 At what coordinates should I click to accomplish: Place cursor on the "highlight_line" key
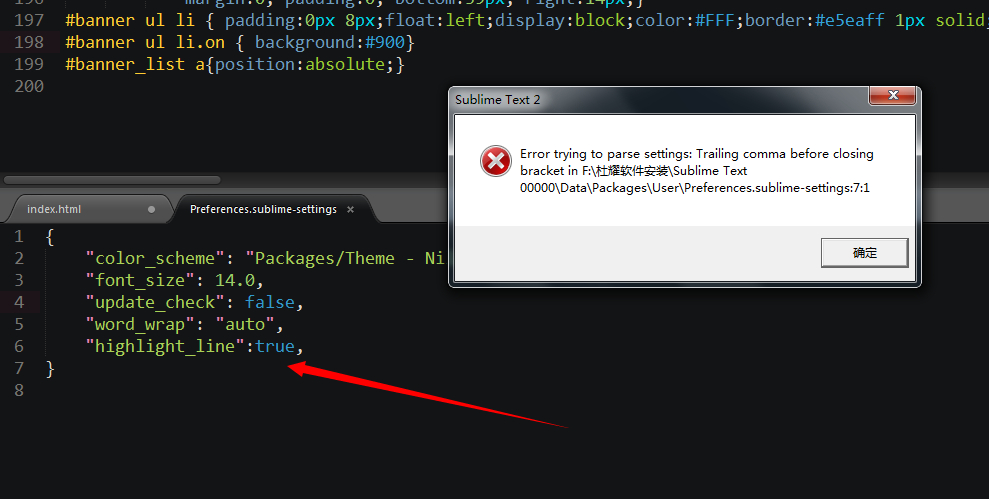coord(165,346)
